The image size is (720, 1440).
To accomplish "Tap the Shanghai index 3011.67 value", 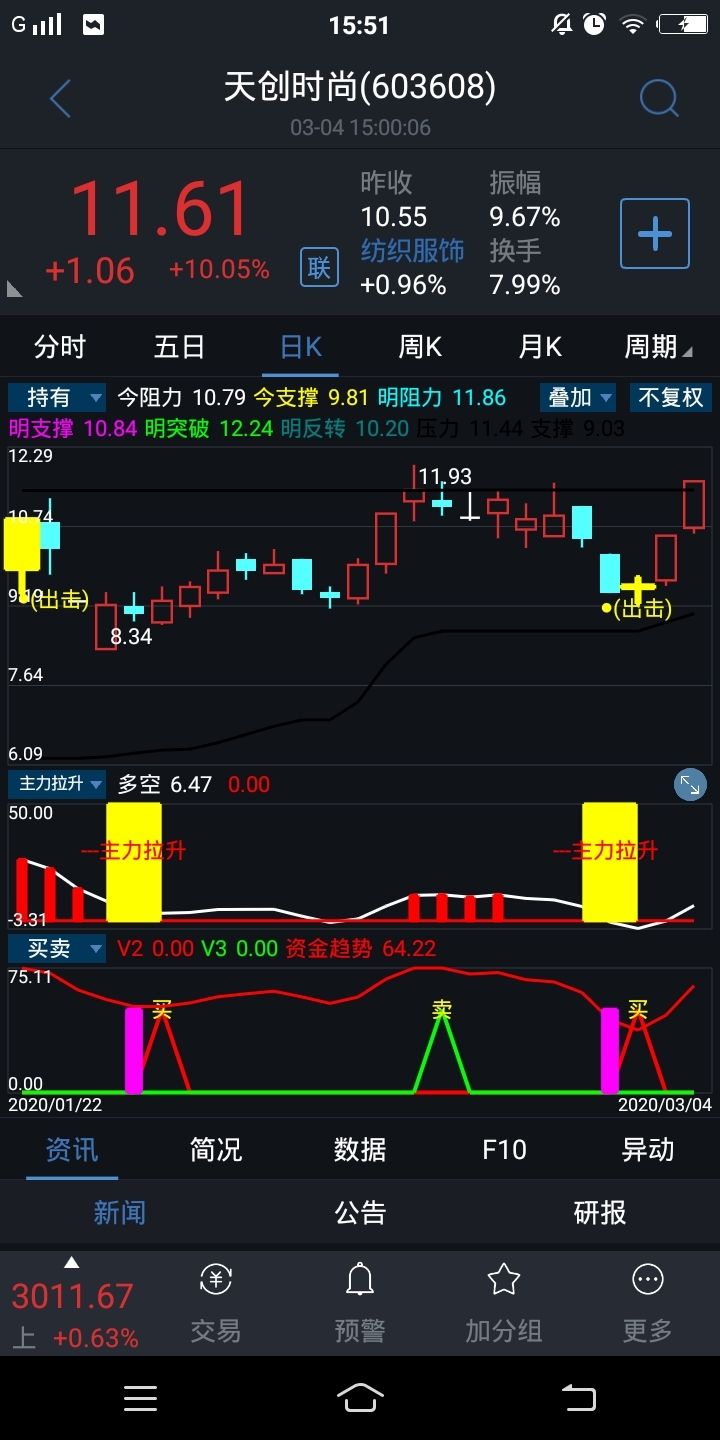I will 72,1296.
